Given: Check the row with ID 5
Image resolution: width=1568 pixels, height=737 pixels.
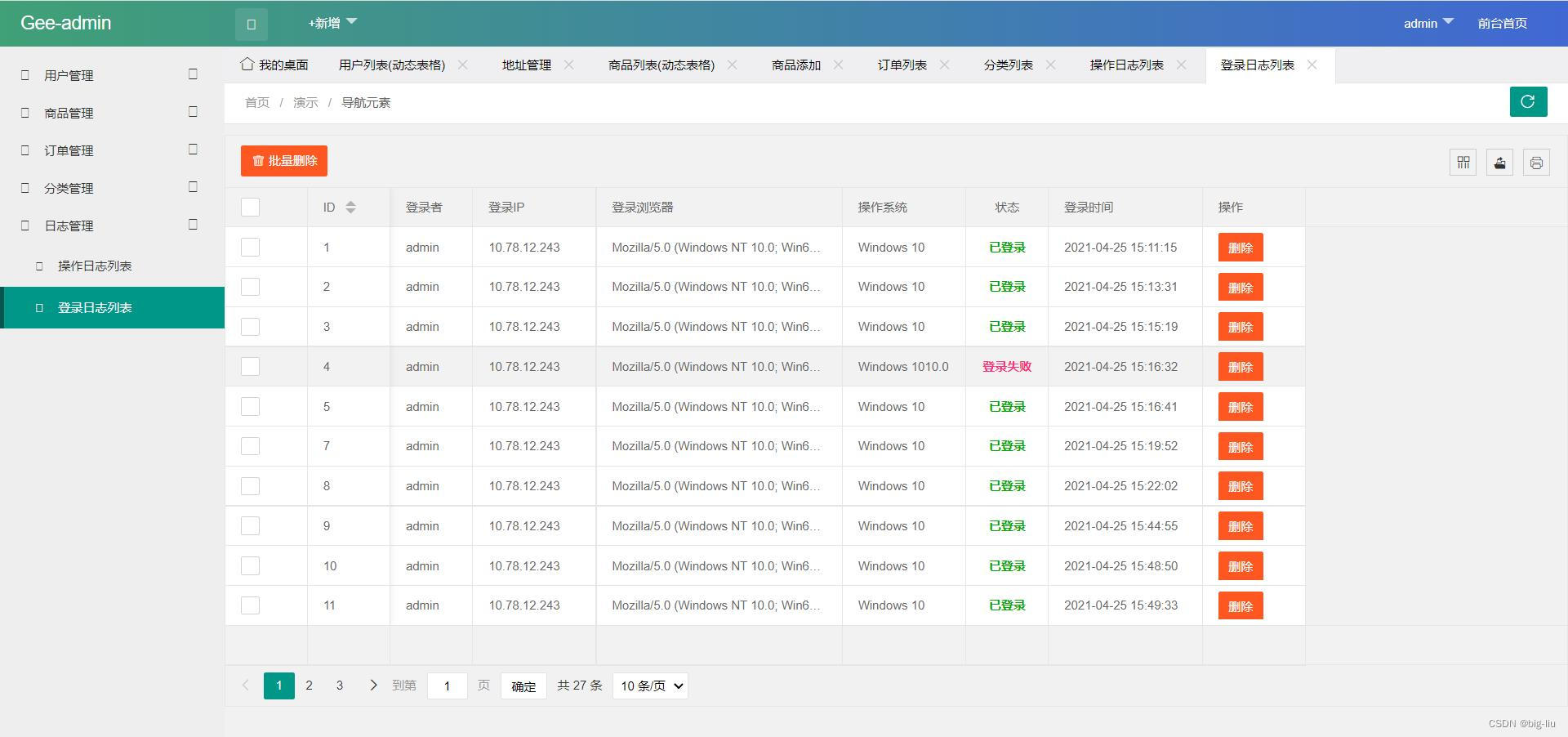Looking at the screenshot, I should [251, 407].
